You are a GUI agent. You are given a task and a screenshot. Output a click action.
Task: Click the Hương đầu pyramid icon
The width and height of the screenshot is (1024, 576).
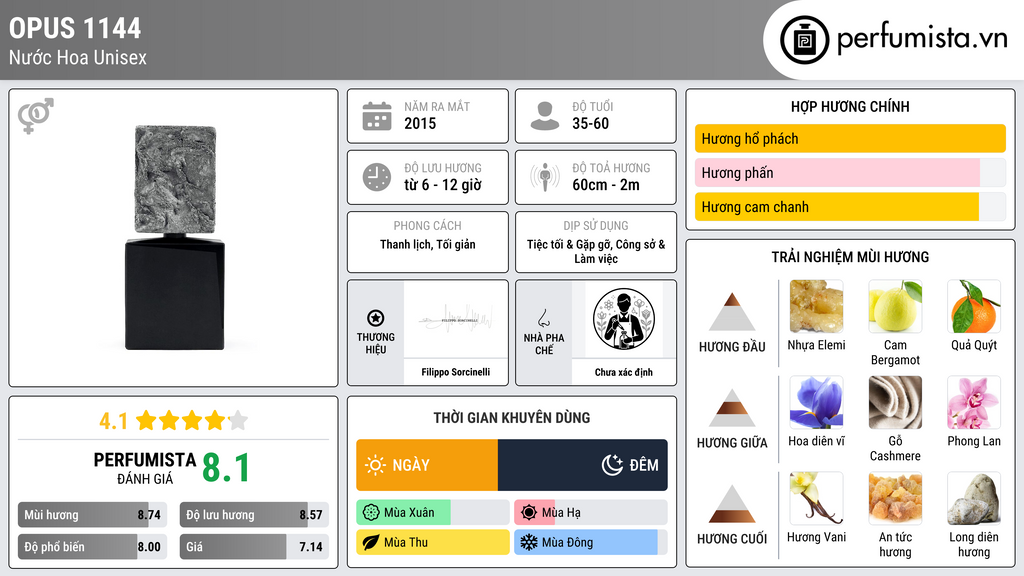pyautogui.click(x=732, y=312)
